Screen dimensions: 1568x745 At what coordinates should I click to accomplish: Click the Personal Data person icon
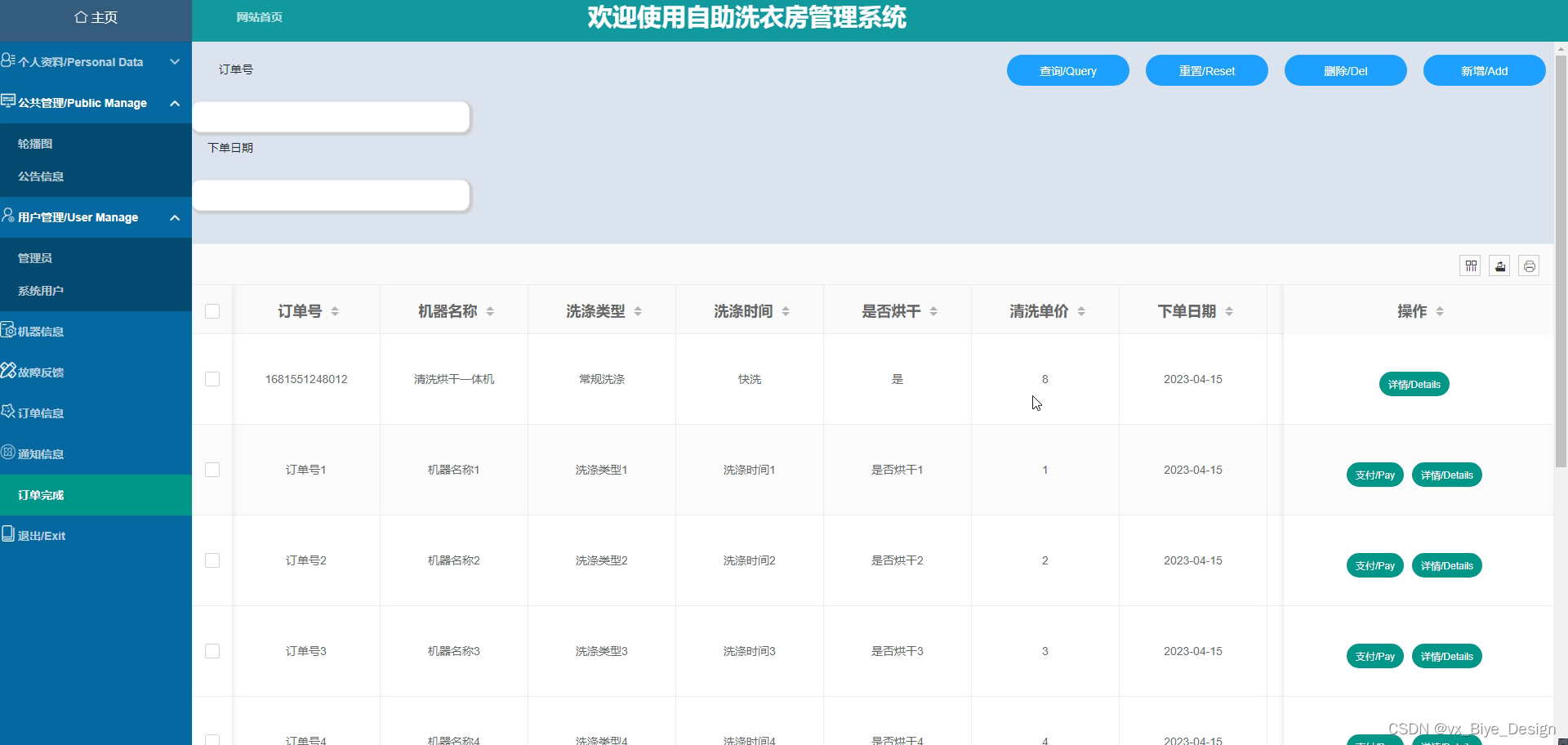pos(8,60)
